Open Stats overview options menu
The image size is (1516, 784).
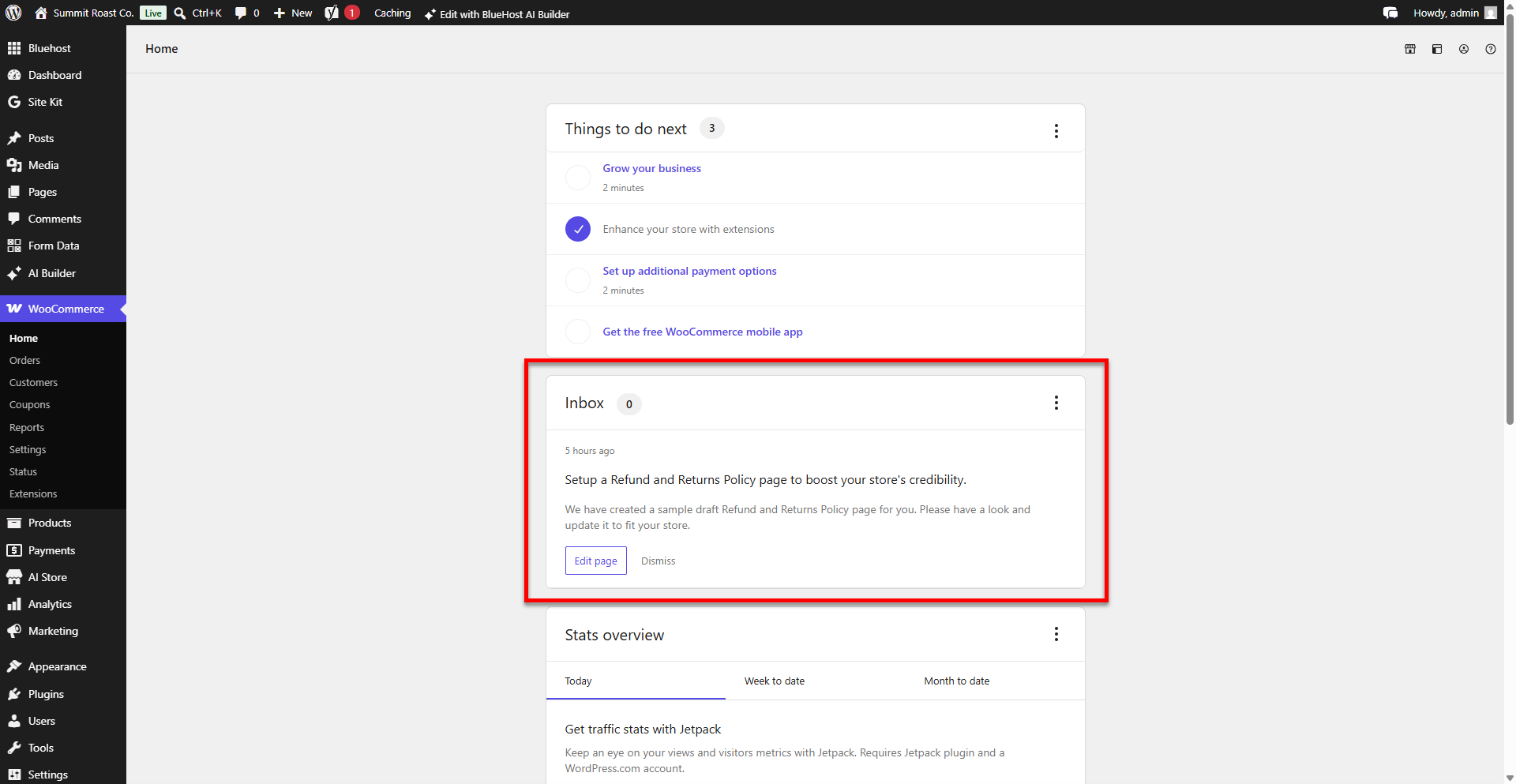[x=1056, y=634]
